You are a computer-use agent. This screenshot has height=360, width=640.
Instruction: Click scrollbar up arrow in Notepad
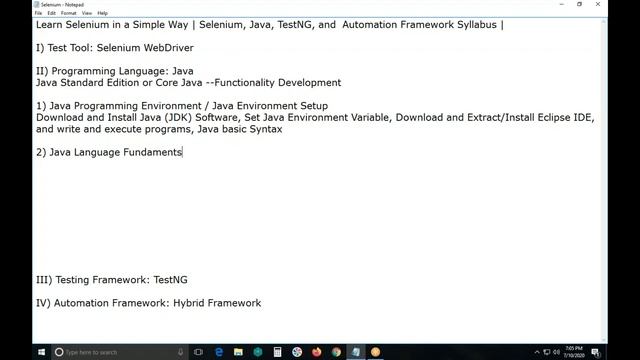click(x=604, y=21)
